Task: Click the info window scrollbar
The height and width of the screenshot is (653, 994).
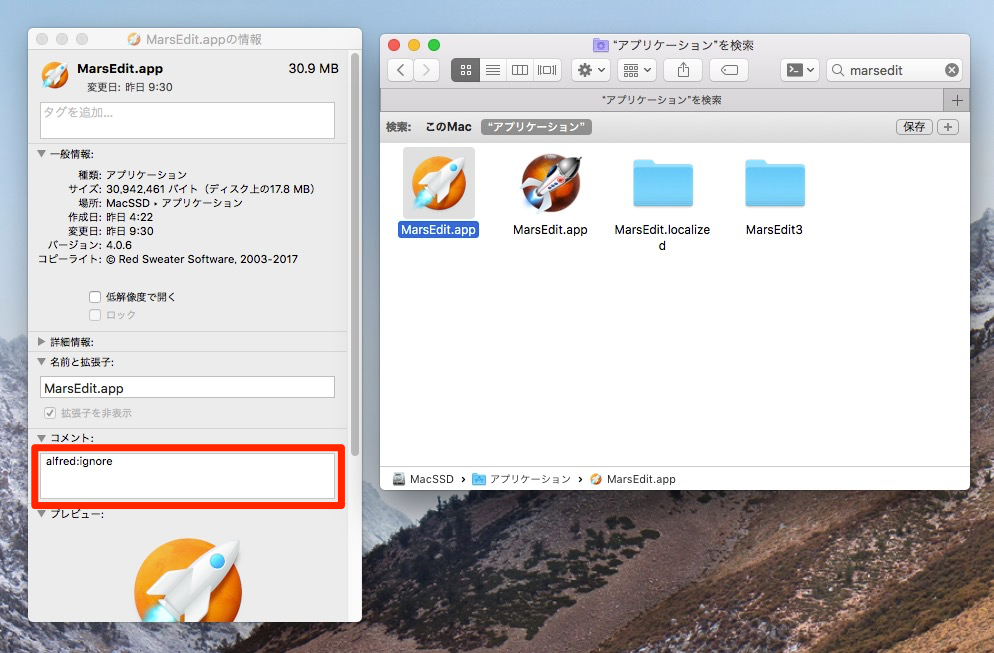Action: [x=355, y=254]
